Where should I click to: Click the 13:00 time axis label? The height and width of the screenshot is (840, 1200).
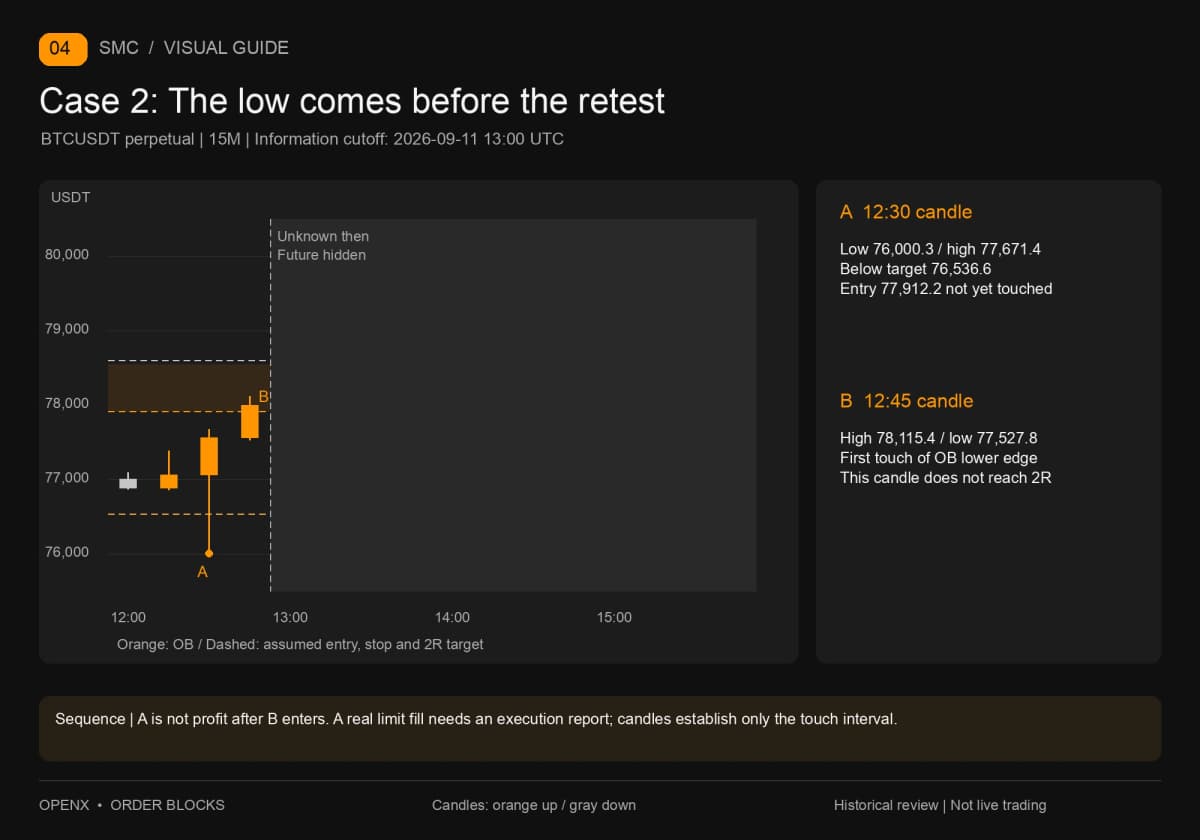point(291,618)
